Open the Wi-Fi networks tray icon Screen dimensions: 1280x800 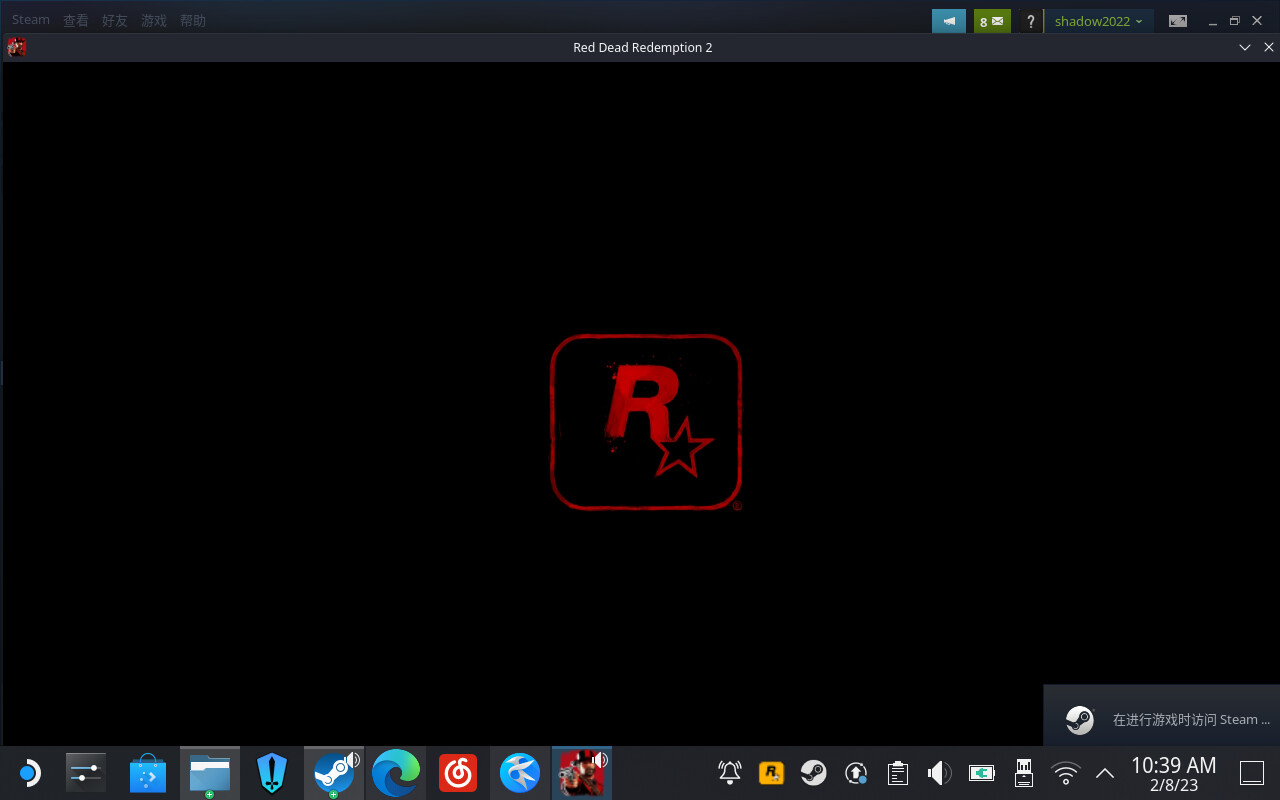[x=1066, y=773]
